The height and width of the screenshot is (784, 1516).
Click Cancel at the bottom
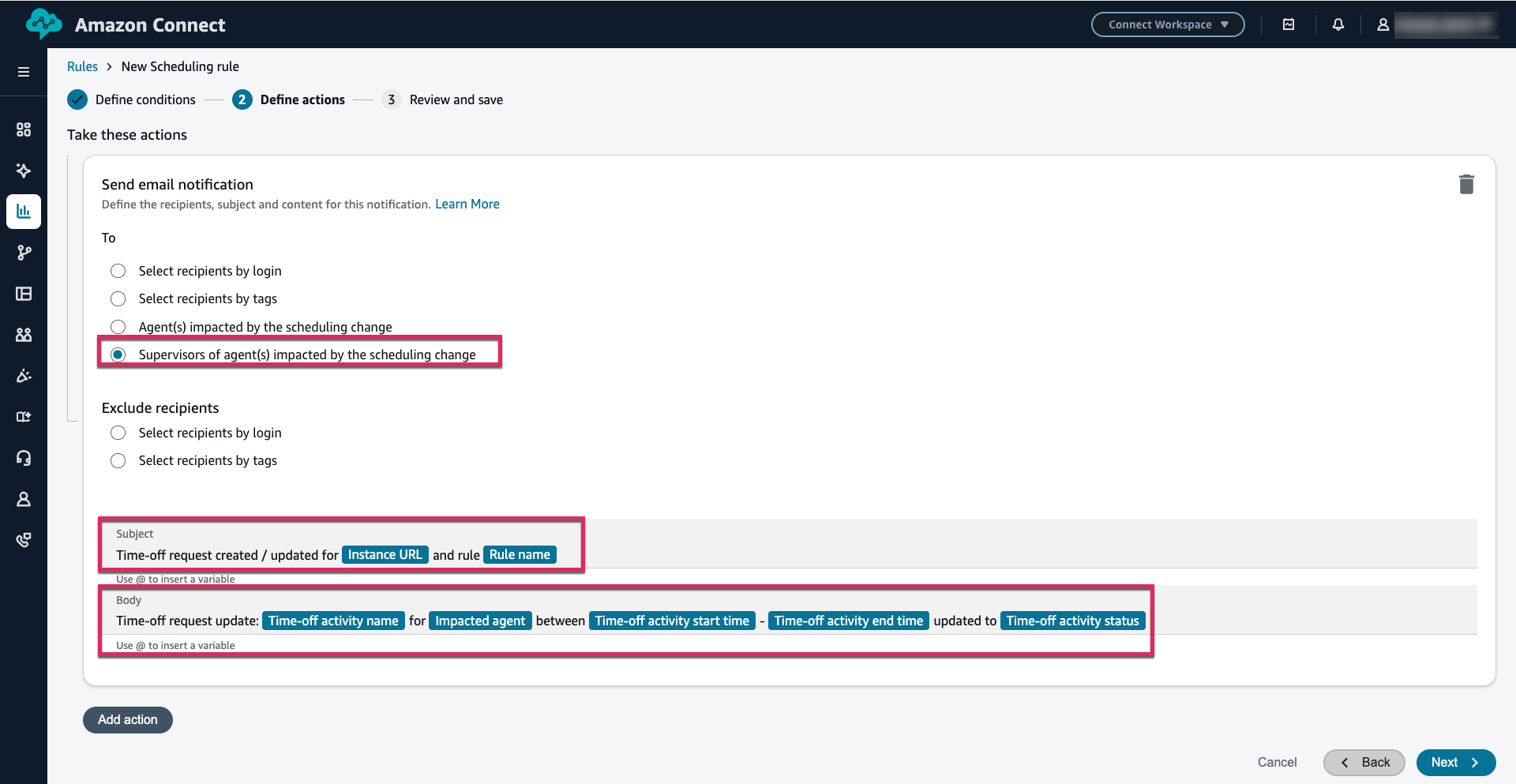click(1277, 762)
